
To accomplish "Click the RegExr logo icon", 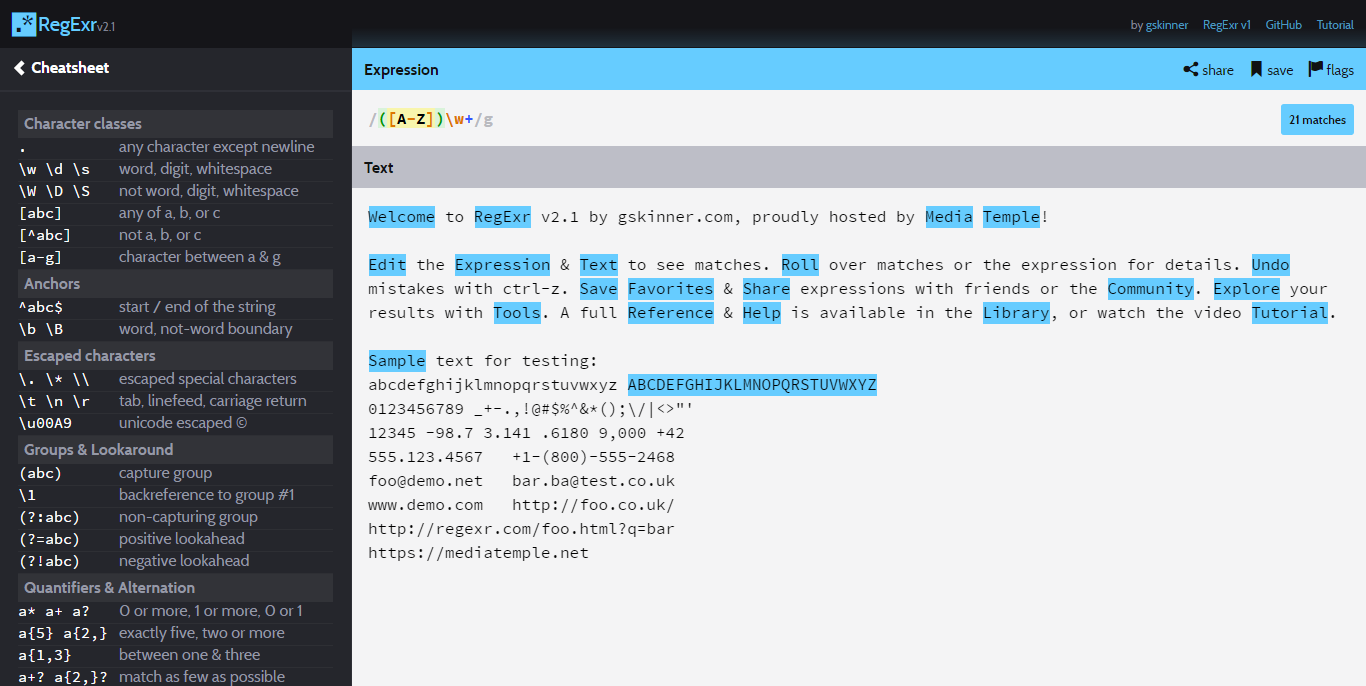I will click(x=24, y=24).
